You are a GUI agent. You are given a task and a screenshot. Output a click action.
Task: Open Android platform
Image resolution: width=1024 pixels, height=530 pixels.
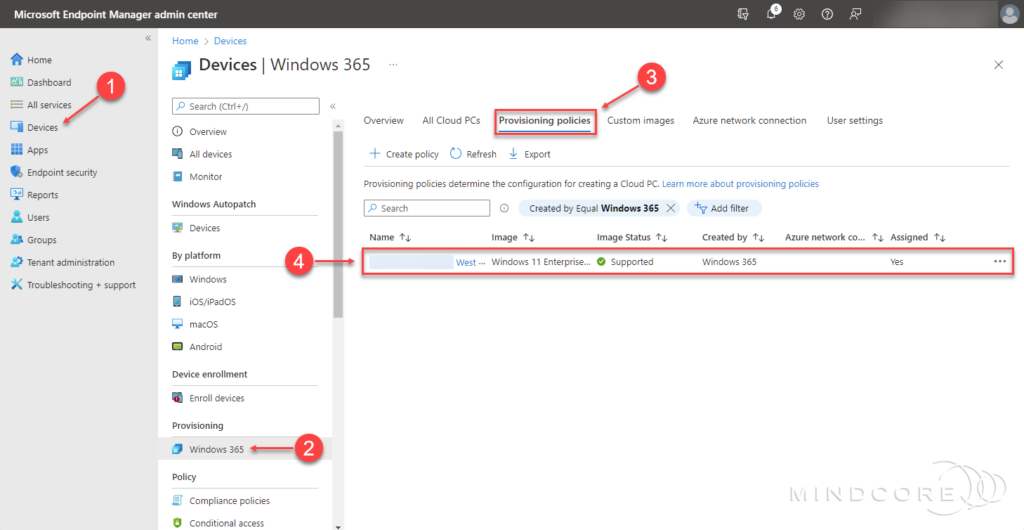pos(205,347)
